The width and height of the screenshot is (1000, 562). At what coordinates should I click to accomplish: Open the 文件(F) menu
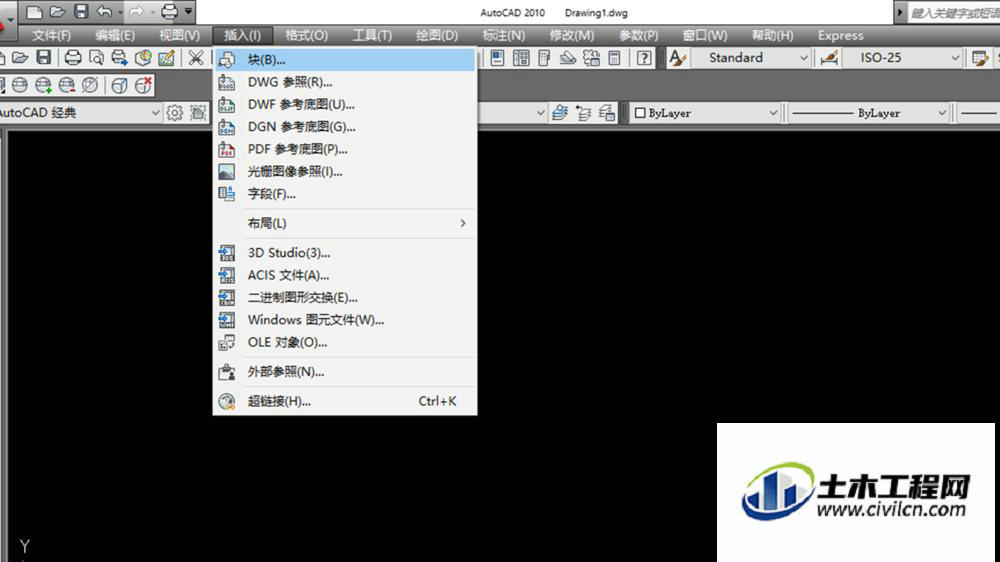point(52,36)
